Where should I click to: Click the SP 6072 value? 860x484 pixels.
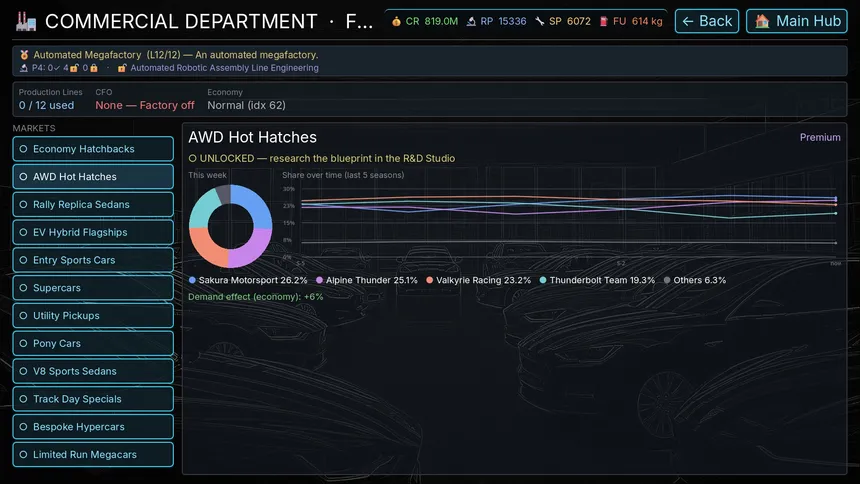(x=570, y=21)
